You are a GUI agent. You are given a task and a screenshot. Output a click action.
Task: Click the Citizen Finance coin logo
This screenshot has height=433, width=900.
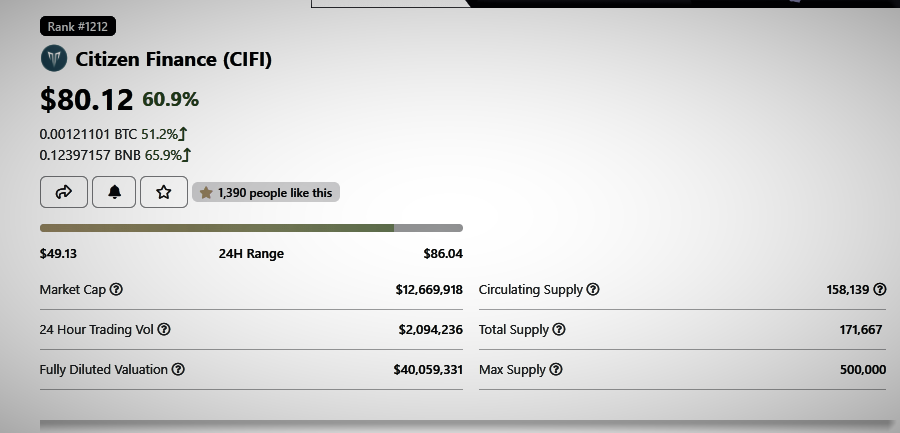[54, 59]
